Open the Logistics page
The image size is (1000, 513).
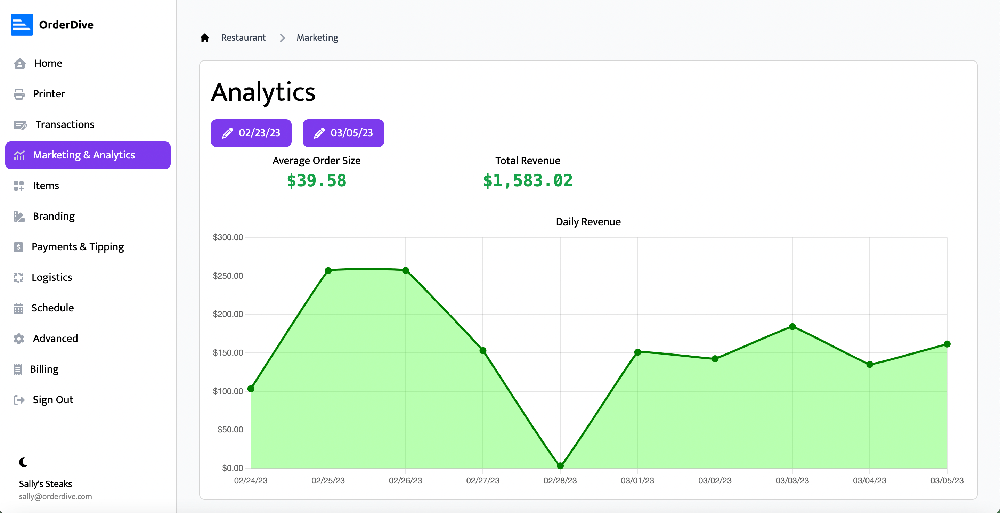[88, 278]
